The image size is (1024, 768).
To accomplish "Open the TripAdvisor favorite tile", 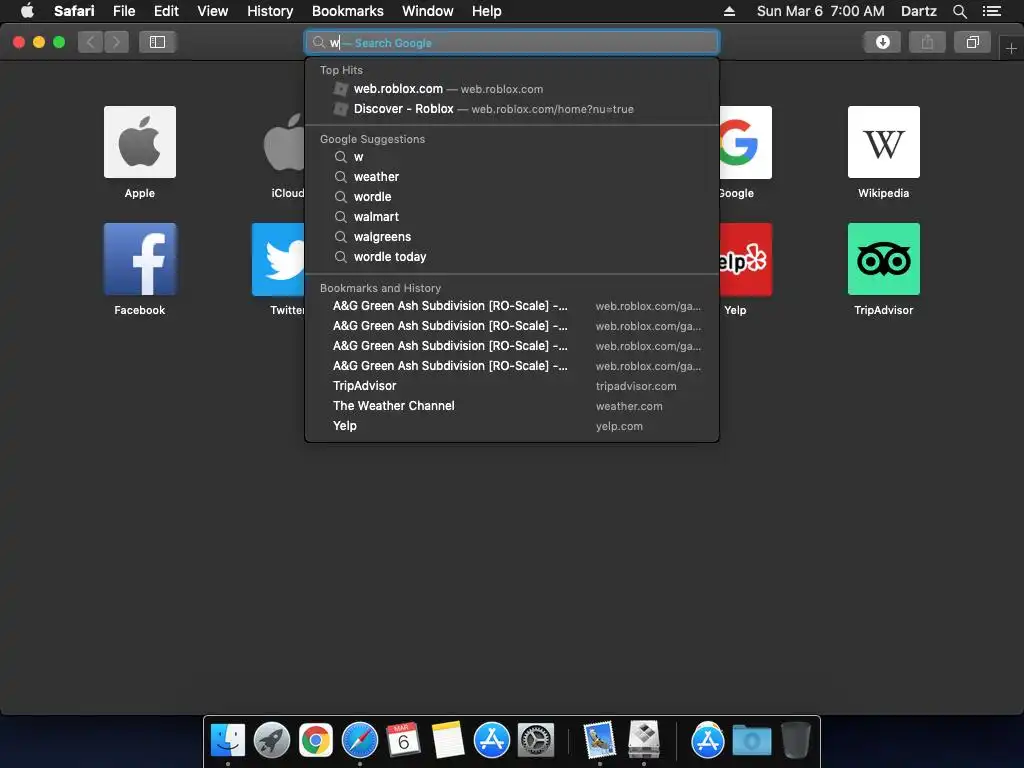I will point(884,259).
